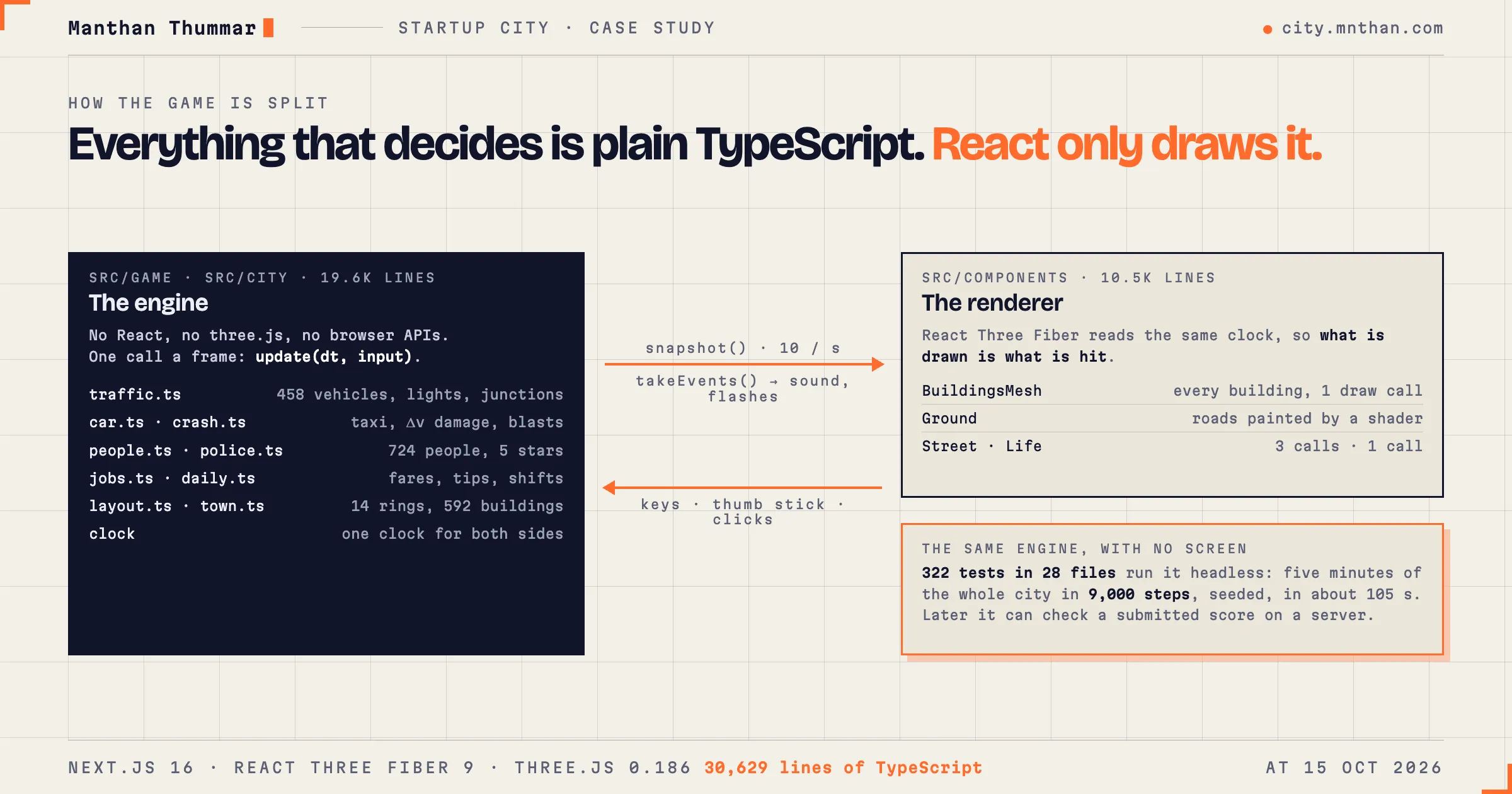
Task: Open the city.mnthan.com link
Action: [x=1362, y=28]
